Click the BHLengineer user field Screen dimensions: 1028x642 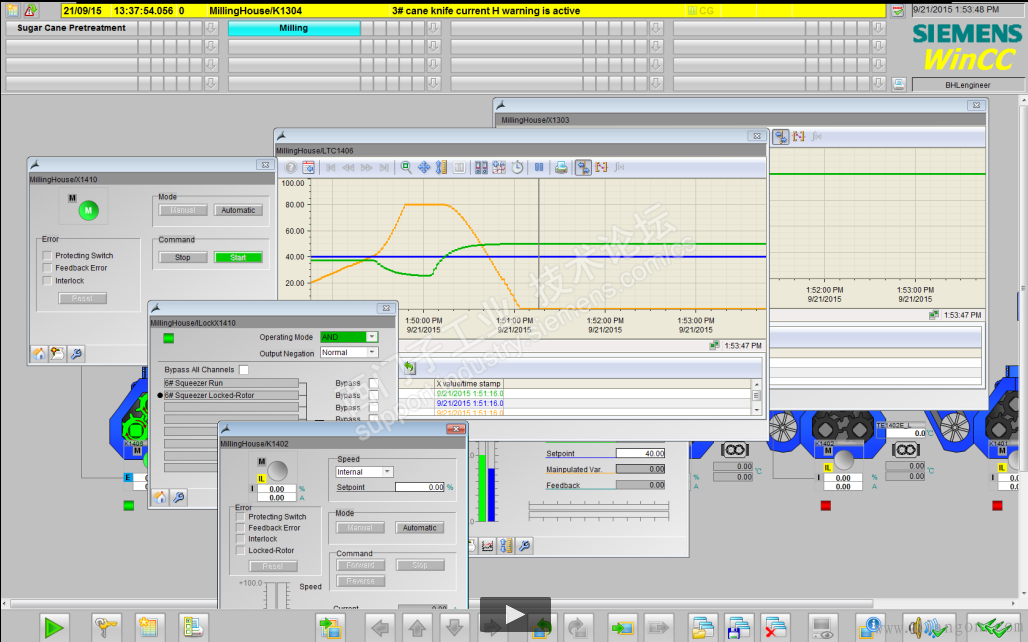point(967,85)
